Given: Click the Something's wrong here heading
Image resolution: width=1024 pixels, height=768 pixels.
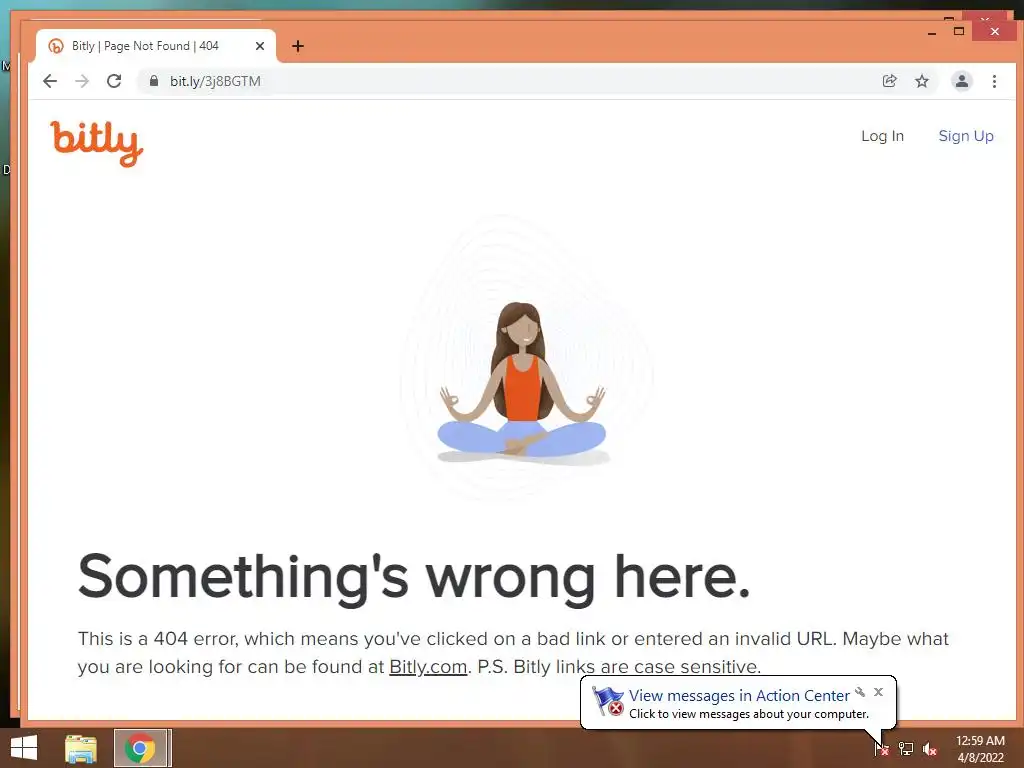Looking at the screenshot, I should (414, 577).
